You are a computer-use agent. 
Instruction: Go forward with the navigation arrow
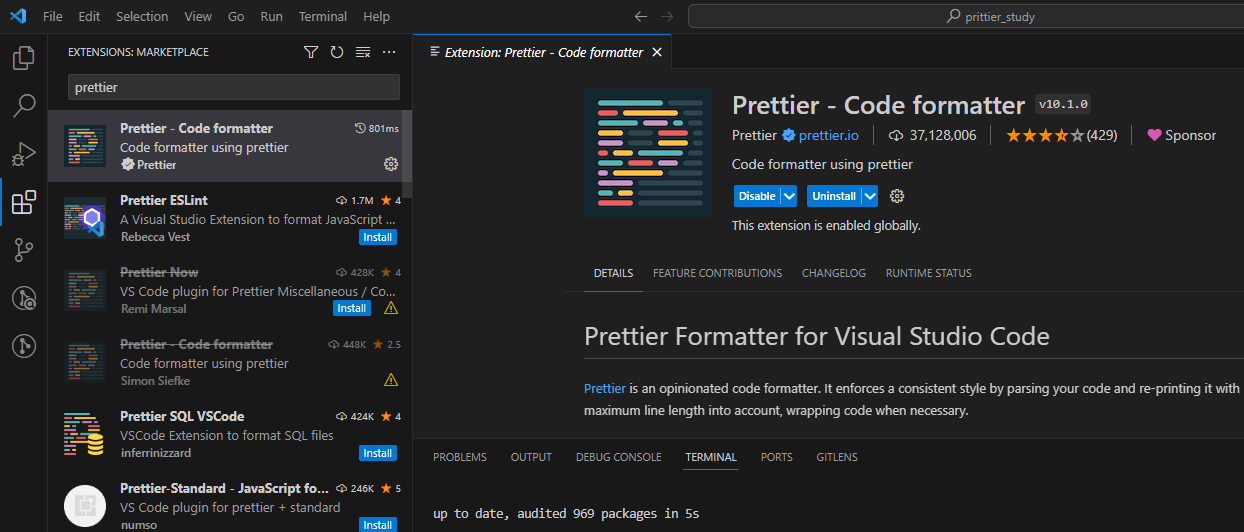pyautogui.click(x=667, y=16)
